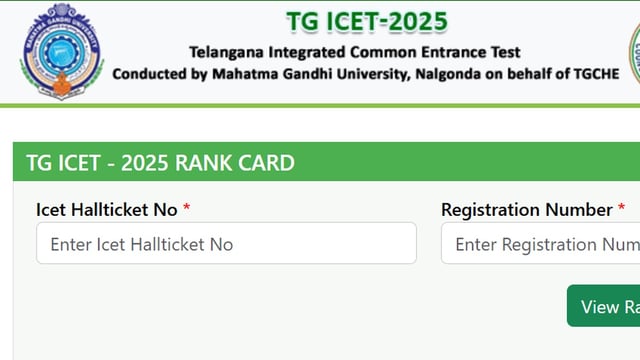This screenshot has width=640, height=360.
Task: Click the TG ICET-2025 green title
Action: click(367, 21)
